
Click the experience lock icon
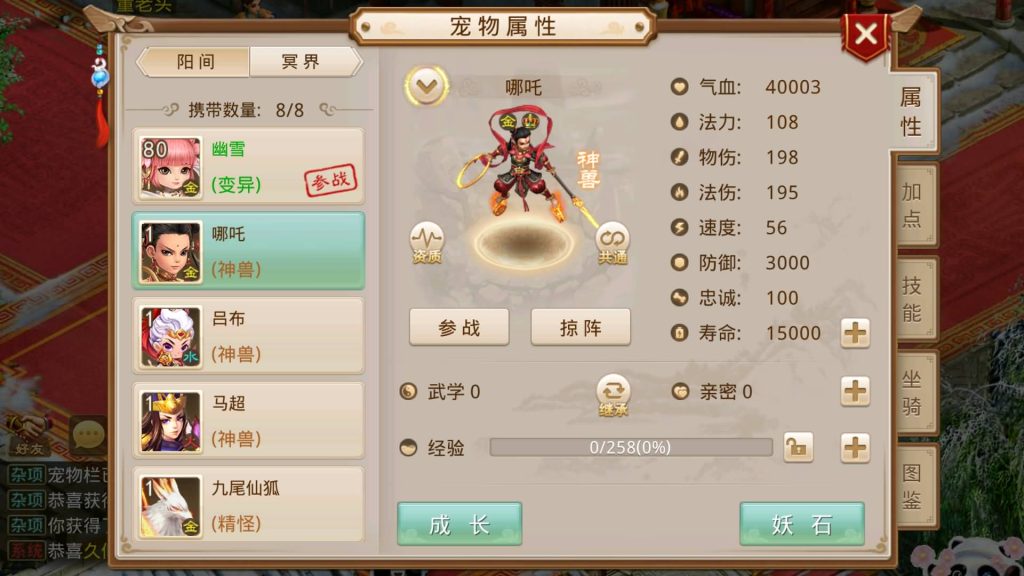(x=798, y=447)
